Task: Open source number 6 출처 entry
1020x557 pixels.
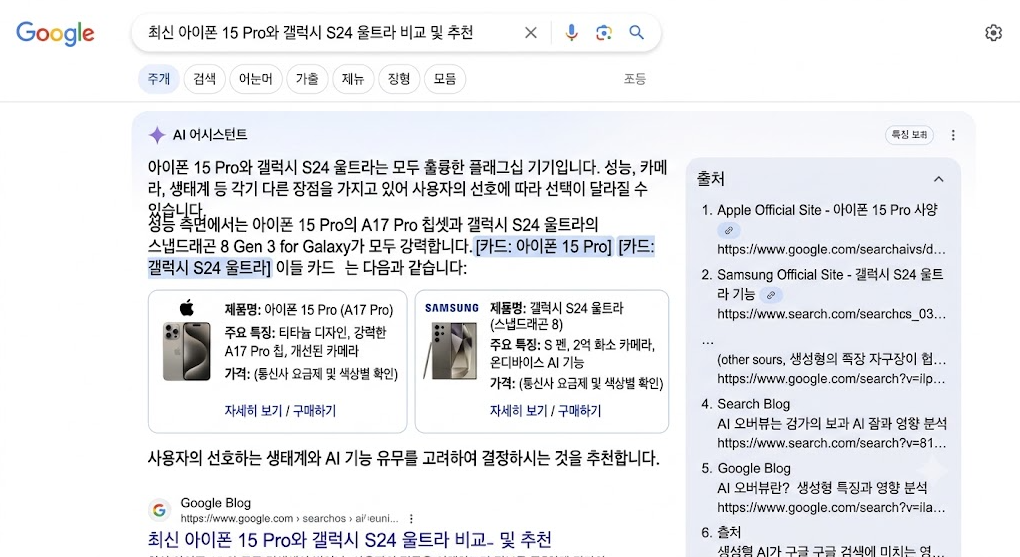Action: [729, 532]
